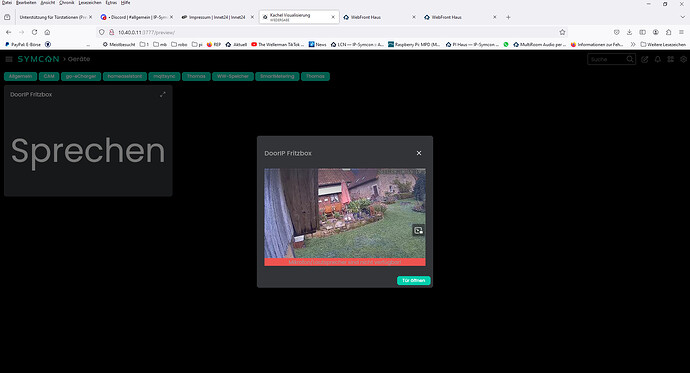Viewport: 690px width, 373px height.
Task: Open the edit visualization pencil icon
Action: 645,59
